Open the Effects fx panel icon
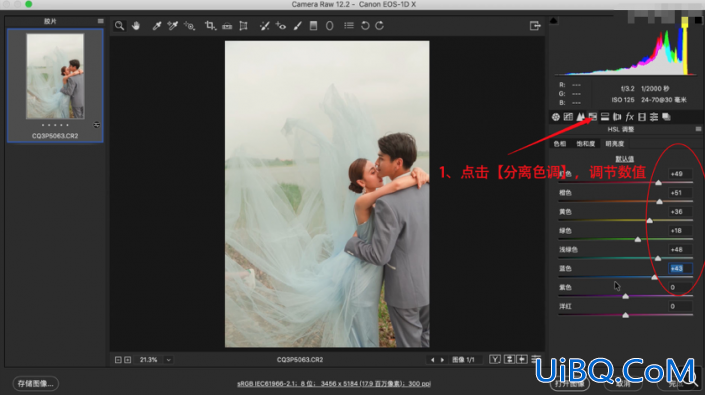 [629, 117]
